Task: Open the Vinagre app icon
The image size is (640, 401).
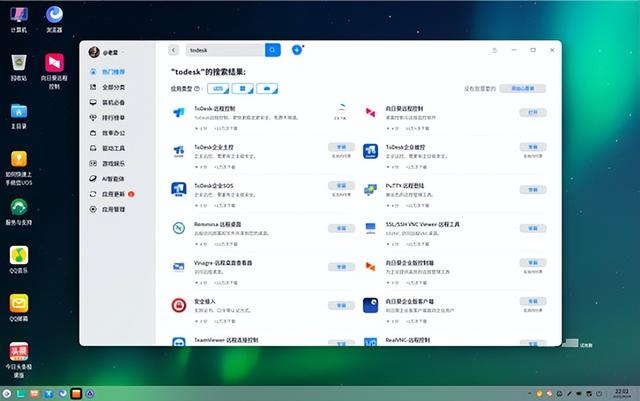Action: tap(179, 267)
